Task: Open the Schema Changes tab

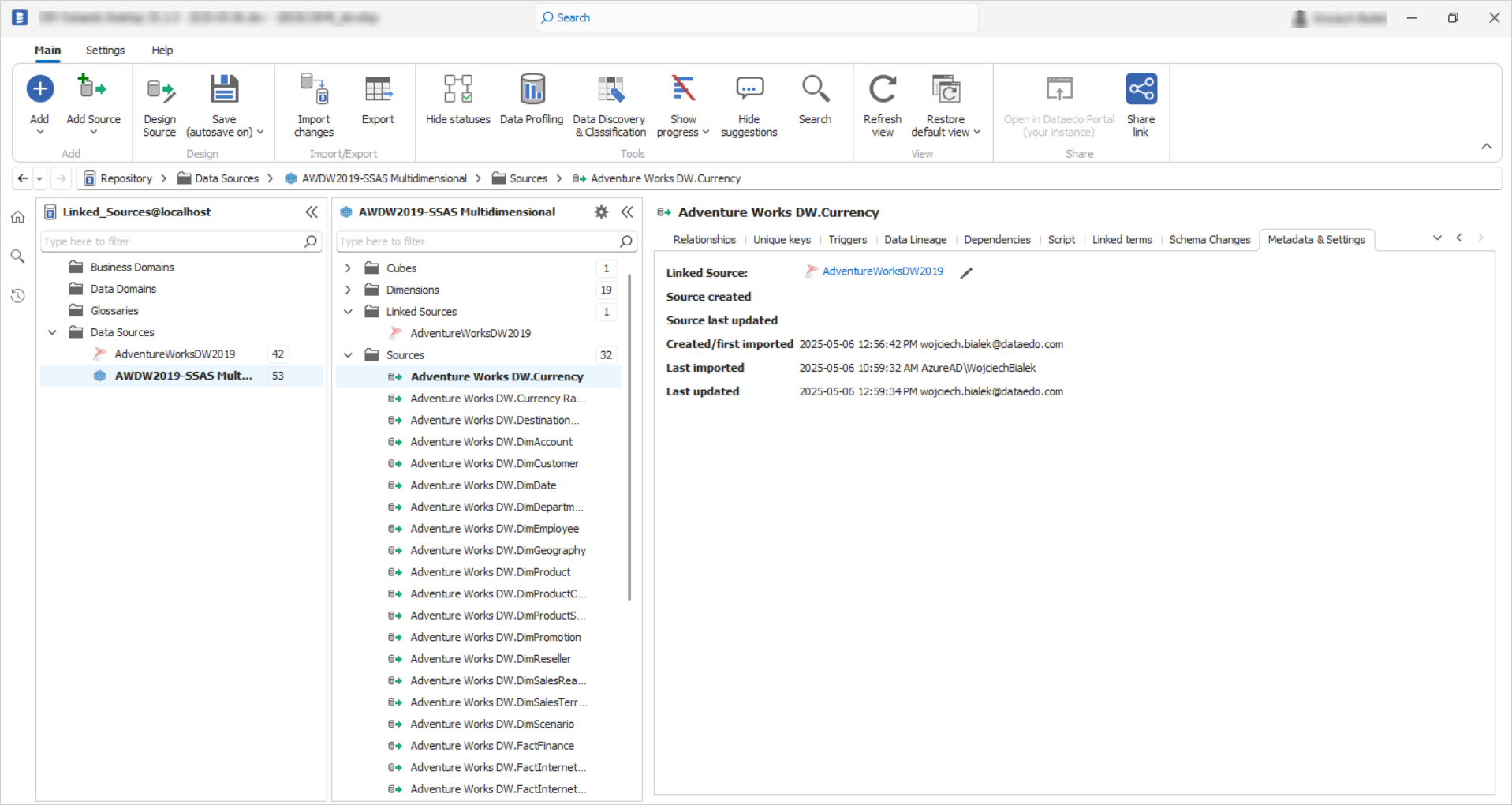Action: (1209, 239)
